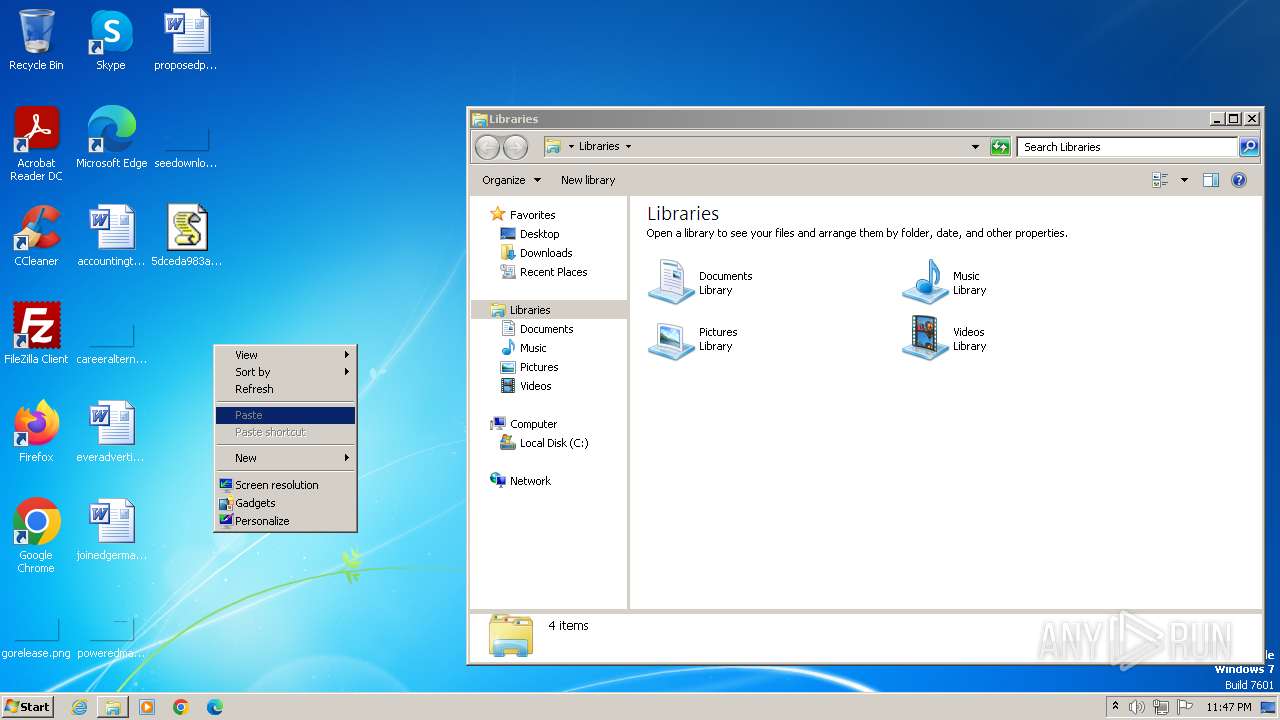The height and width of the screenshot is (720, 1280).
Task: Choose Gadgets from the context menu
Action: coord(285,503)
